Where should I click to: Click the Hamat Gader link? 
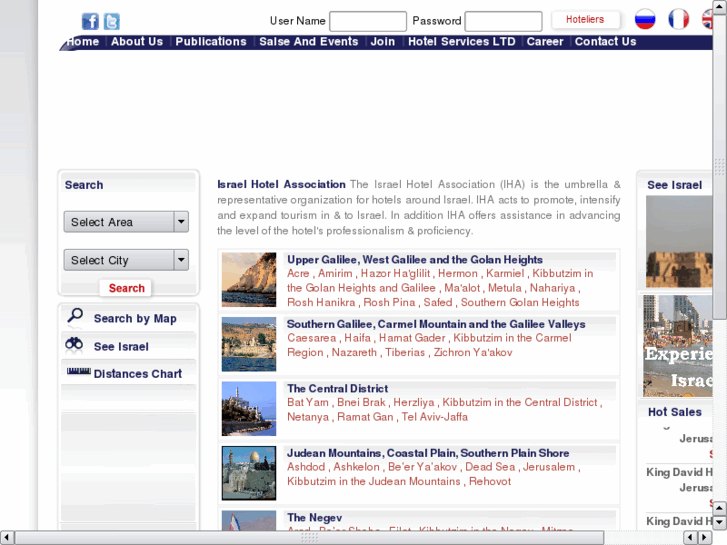click(x=412, y=338)
